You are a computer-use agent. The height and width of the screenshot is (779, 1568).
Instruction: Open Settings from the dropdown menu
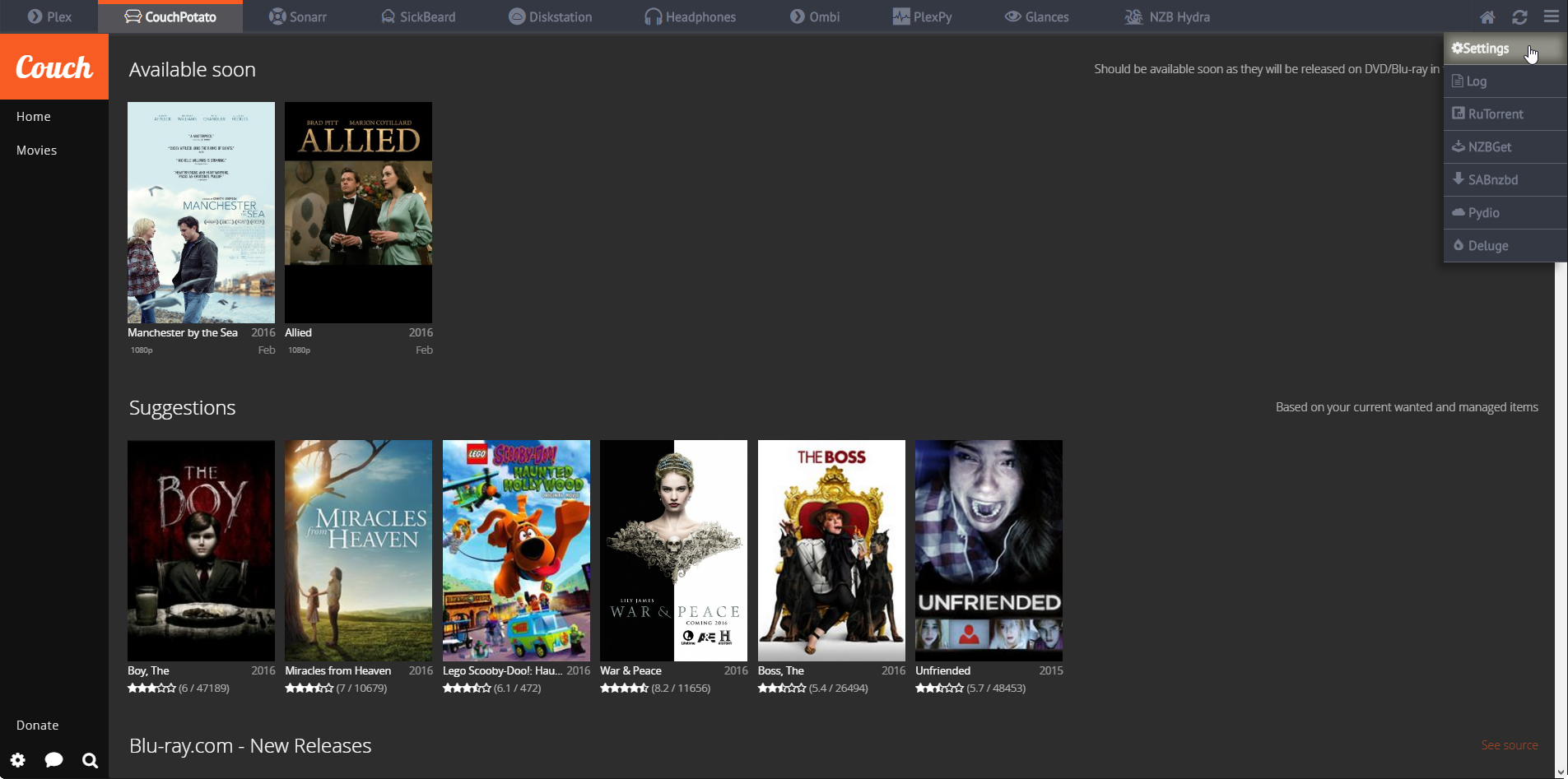pyautogui.click(x=1505, y=49)
